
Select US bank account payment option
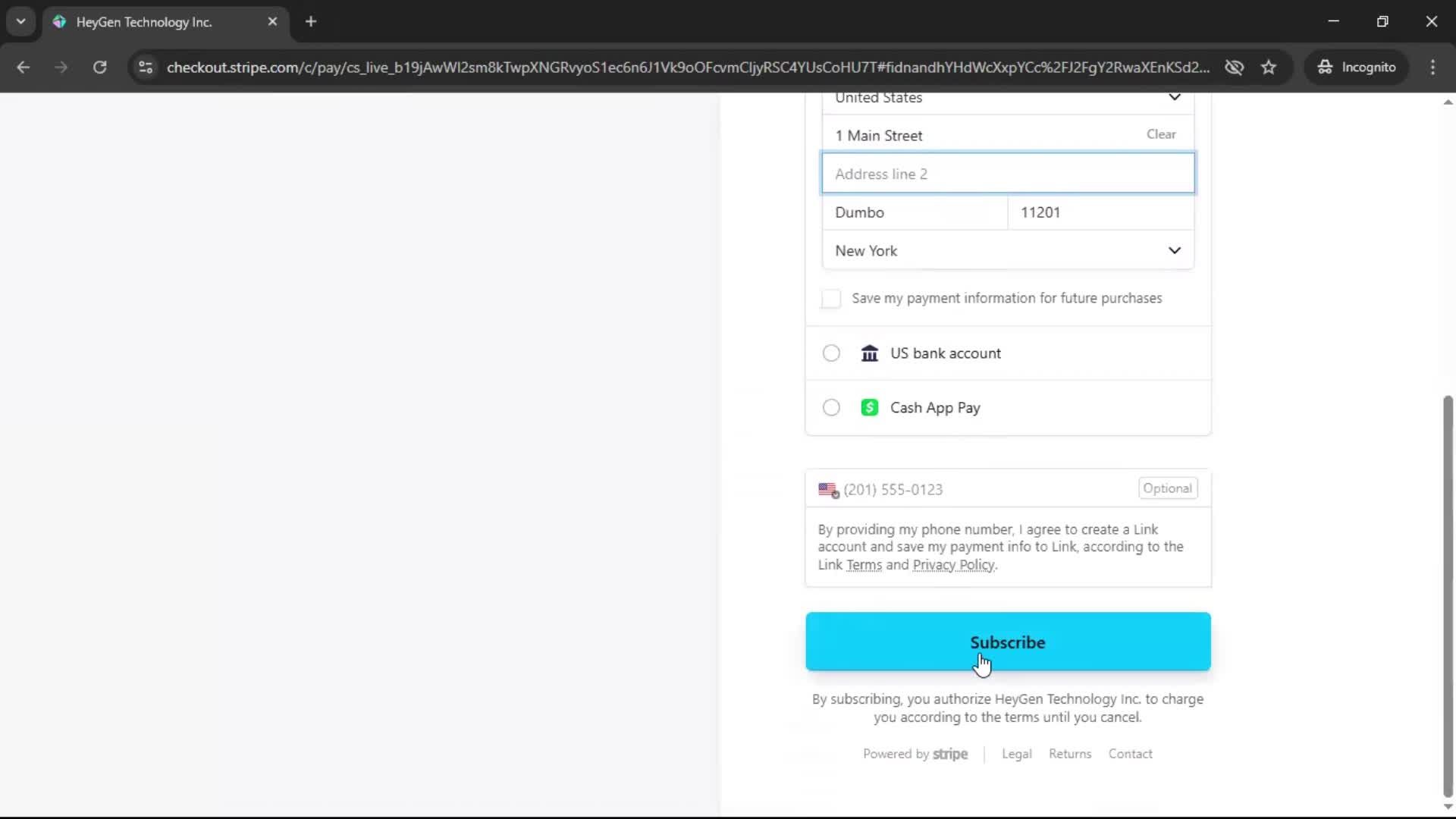(832, 353)
